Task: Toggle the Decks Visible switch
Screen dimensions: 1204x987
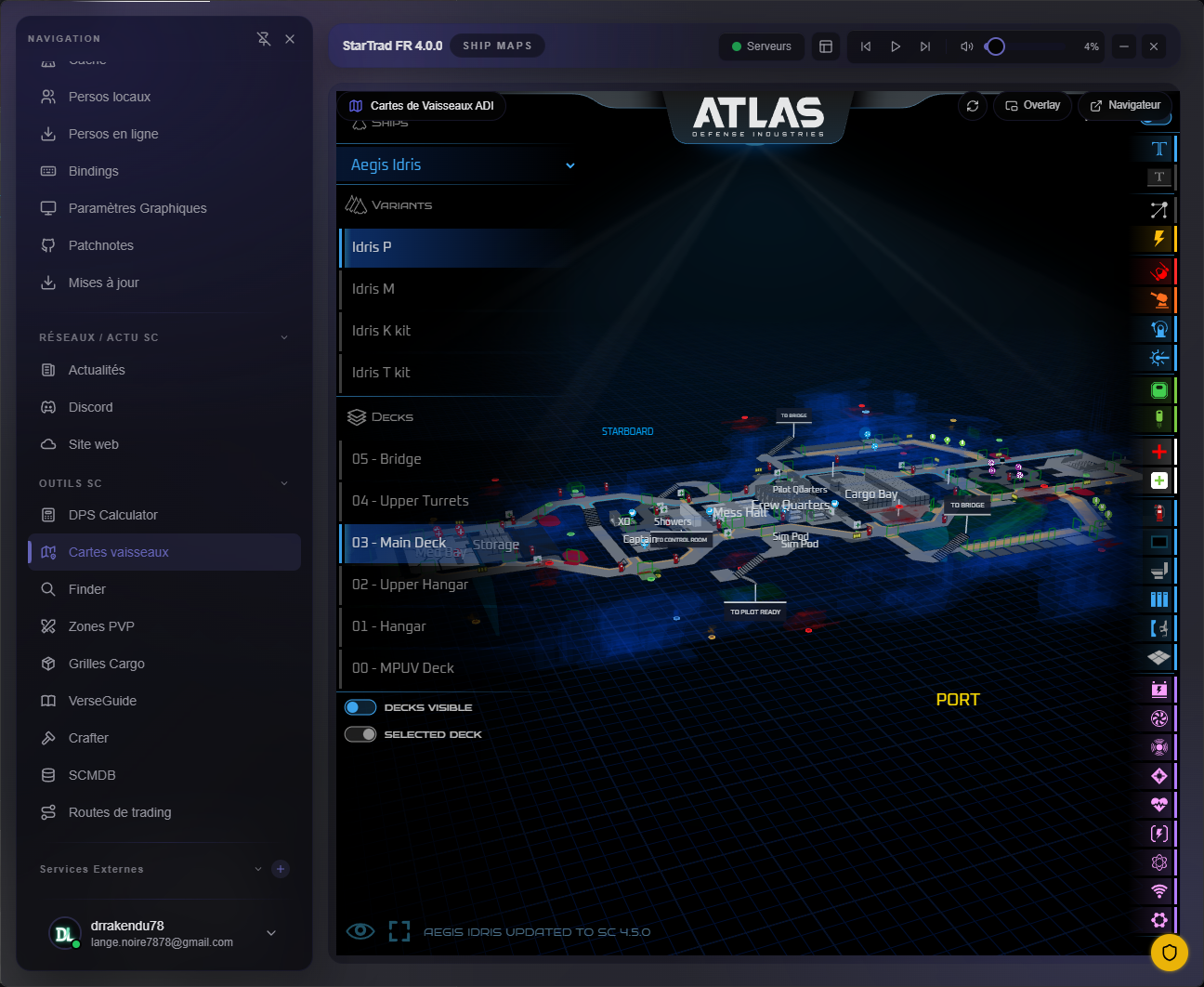Action: click(x=360, y=707)
